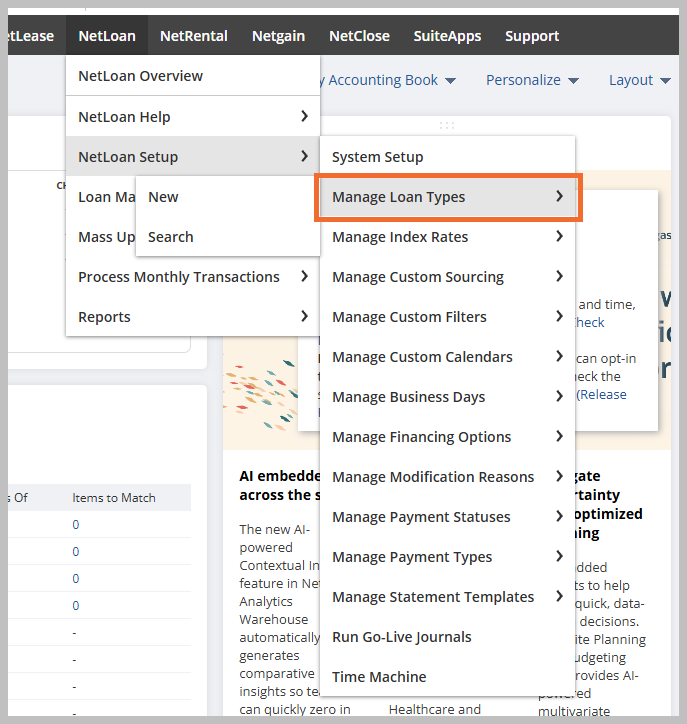Select Manage Modification Reasons entry

(x=447, y=477)
